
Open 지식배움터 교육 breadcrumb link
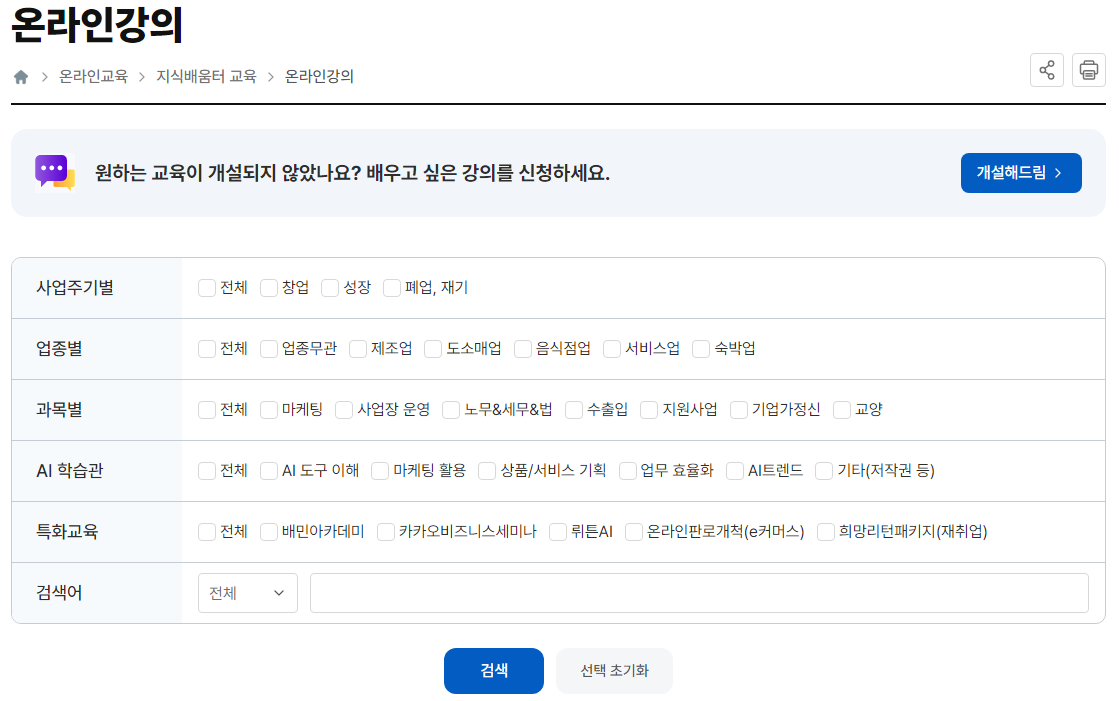pos(206,76)
